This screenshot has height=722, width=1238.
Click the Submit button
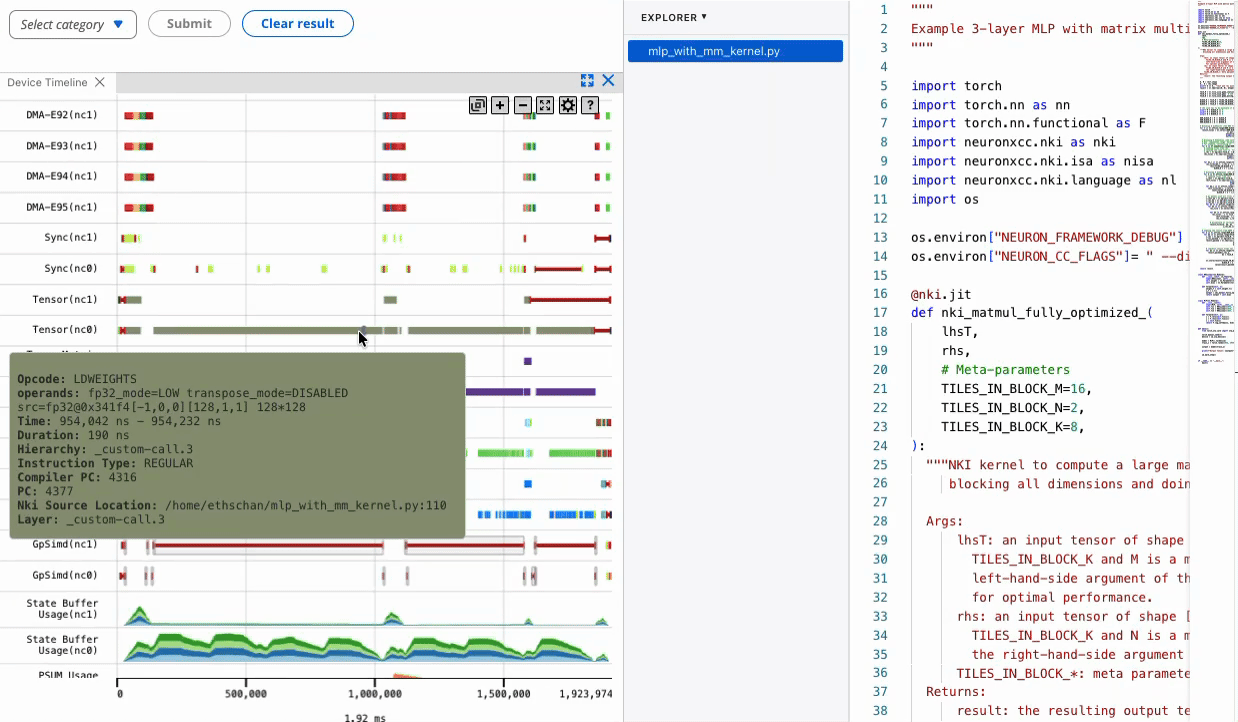click(189, 24)
